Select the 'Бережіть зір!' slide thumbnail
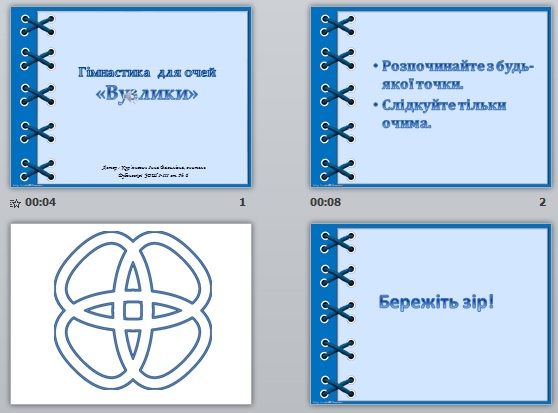558x413 pixels. click(431, 314)
